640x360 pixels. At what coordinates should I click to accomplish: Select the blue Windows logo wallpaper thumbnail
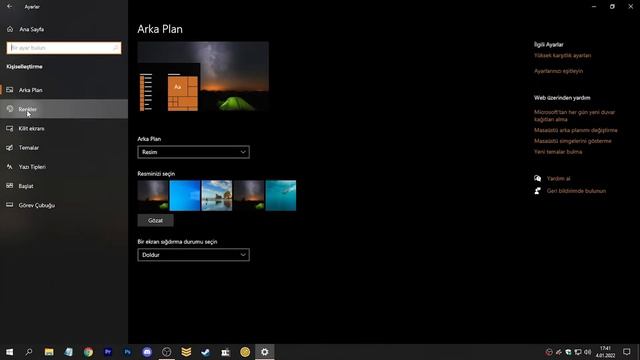click(x=185, y=196)
